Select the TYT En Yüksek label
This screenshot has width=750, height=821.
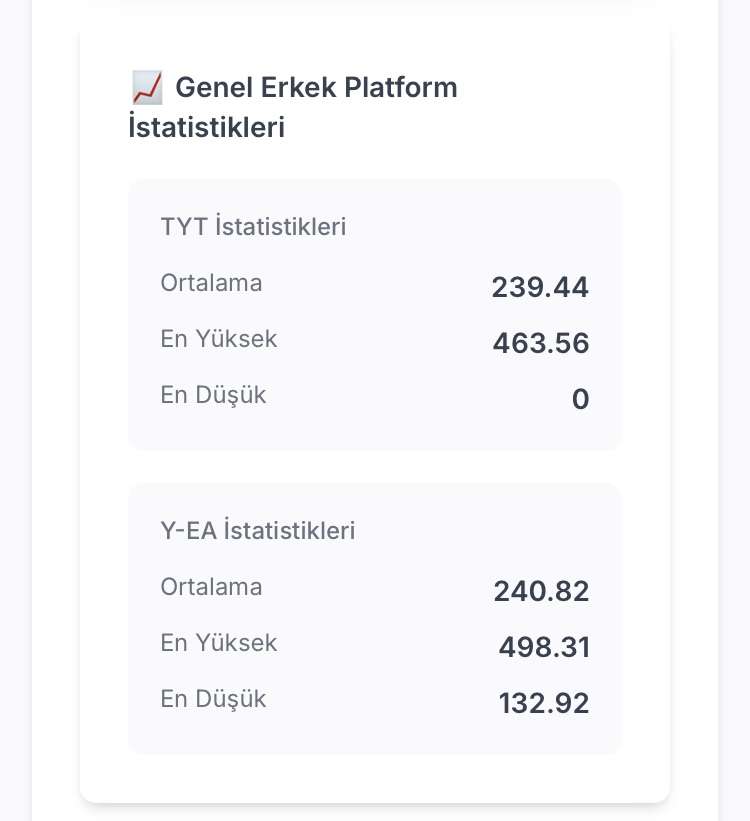pyautogui.click(x=218, y=339)
